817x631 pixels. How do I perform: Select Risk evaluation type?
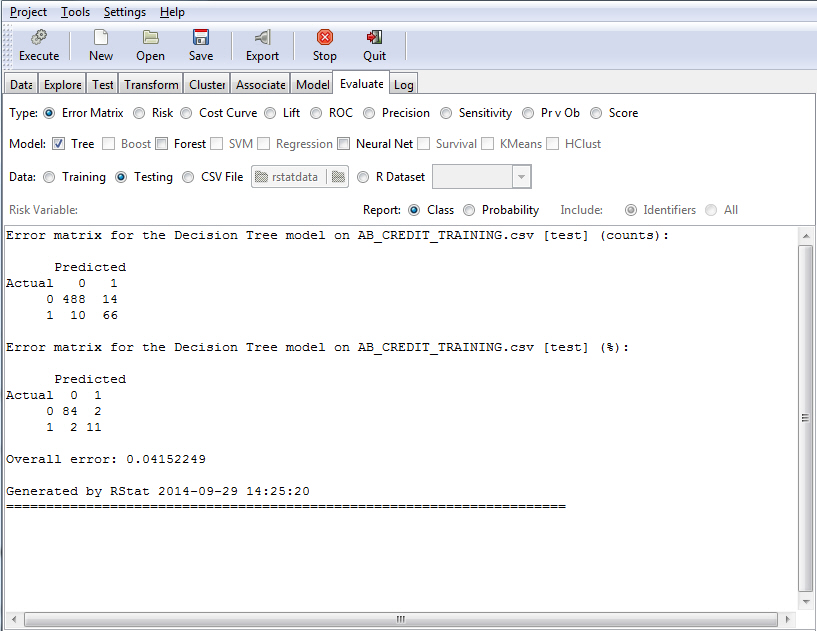point(139,113)
